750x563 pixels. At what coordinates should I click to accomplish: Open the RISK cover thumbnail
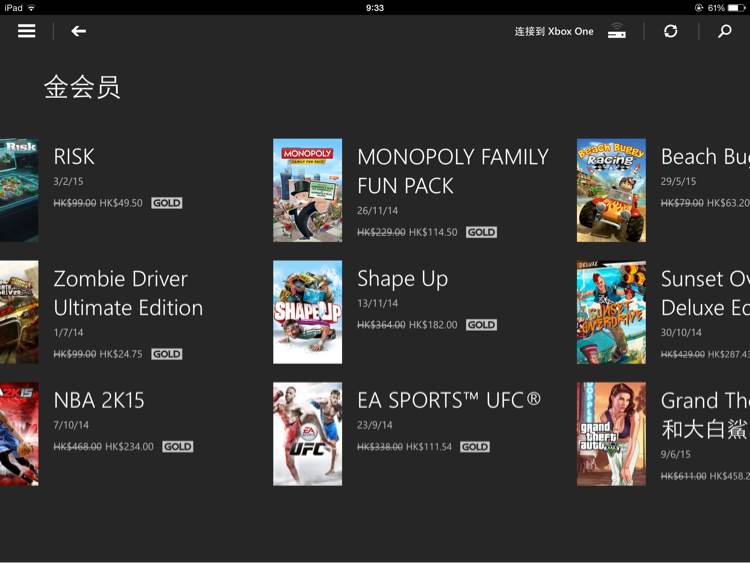point(19,190)
